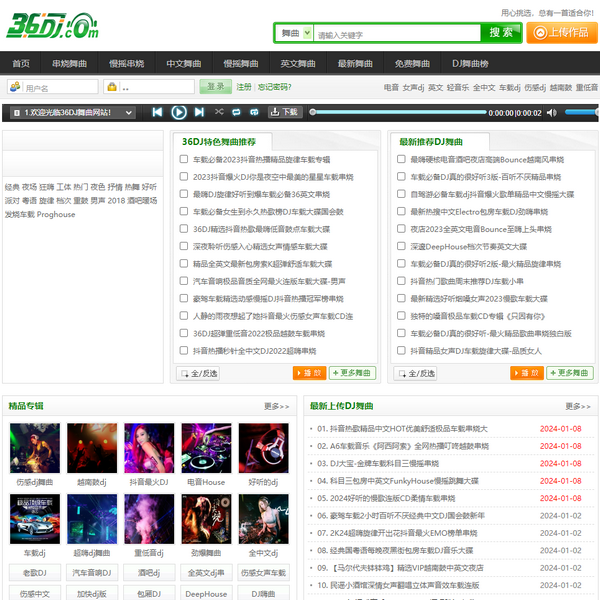The height and width of the screenshot is (600, 600).
Task: Check the box for 最嗨硬核电音酒吧夜店高端Bounce越南风串烧
Action: point(400,159)
